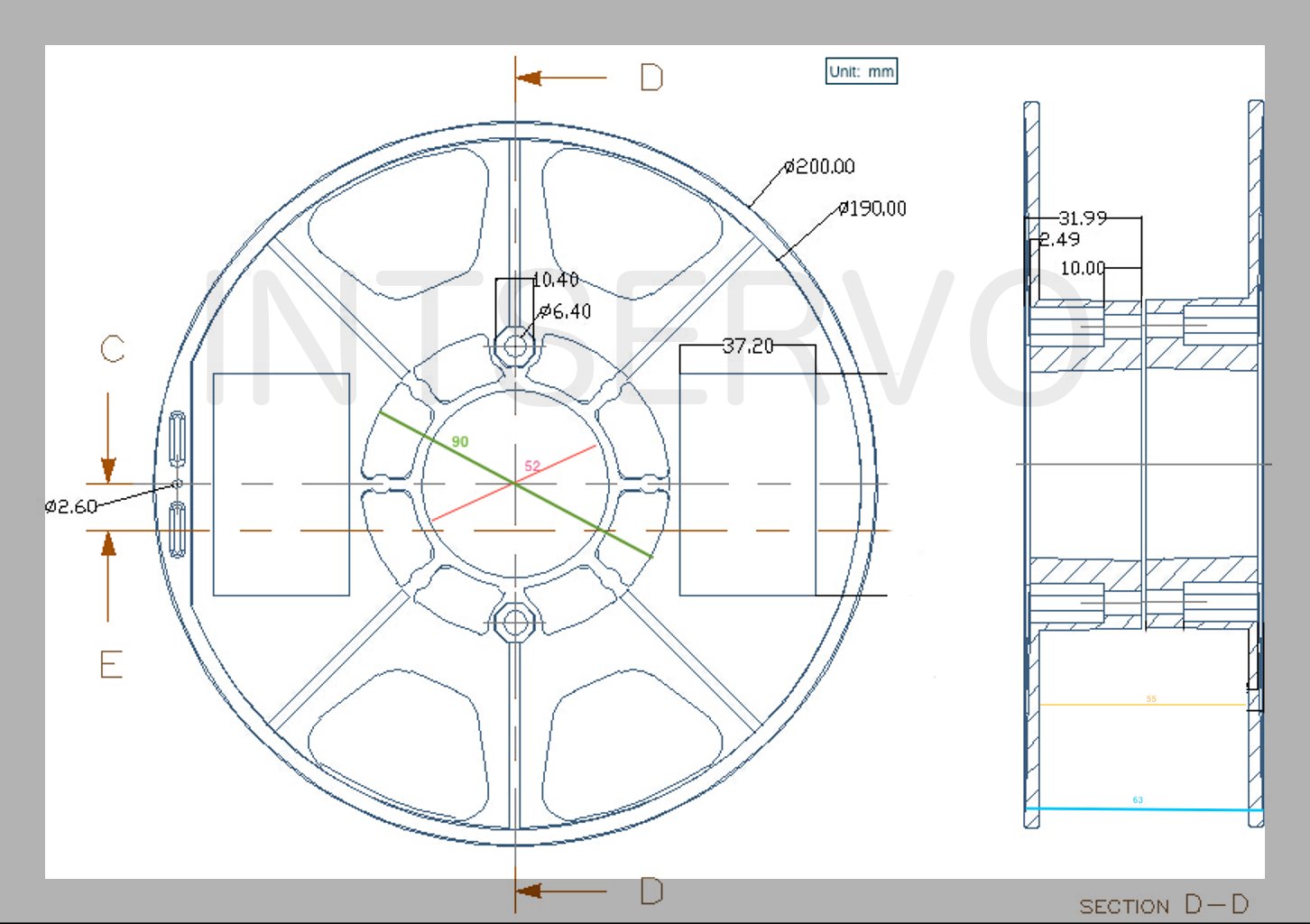
Task: Click the section marker letter E
Action: pos(111,665)
